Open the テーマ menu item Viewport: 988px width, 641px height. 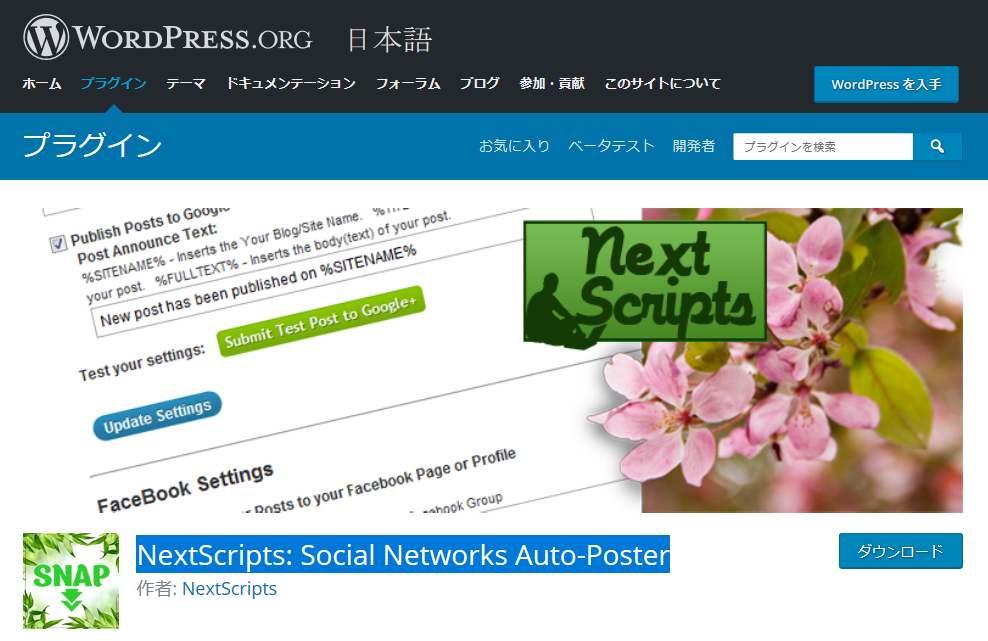186,83
